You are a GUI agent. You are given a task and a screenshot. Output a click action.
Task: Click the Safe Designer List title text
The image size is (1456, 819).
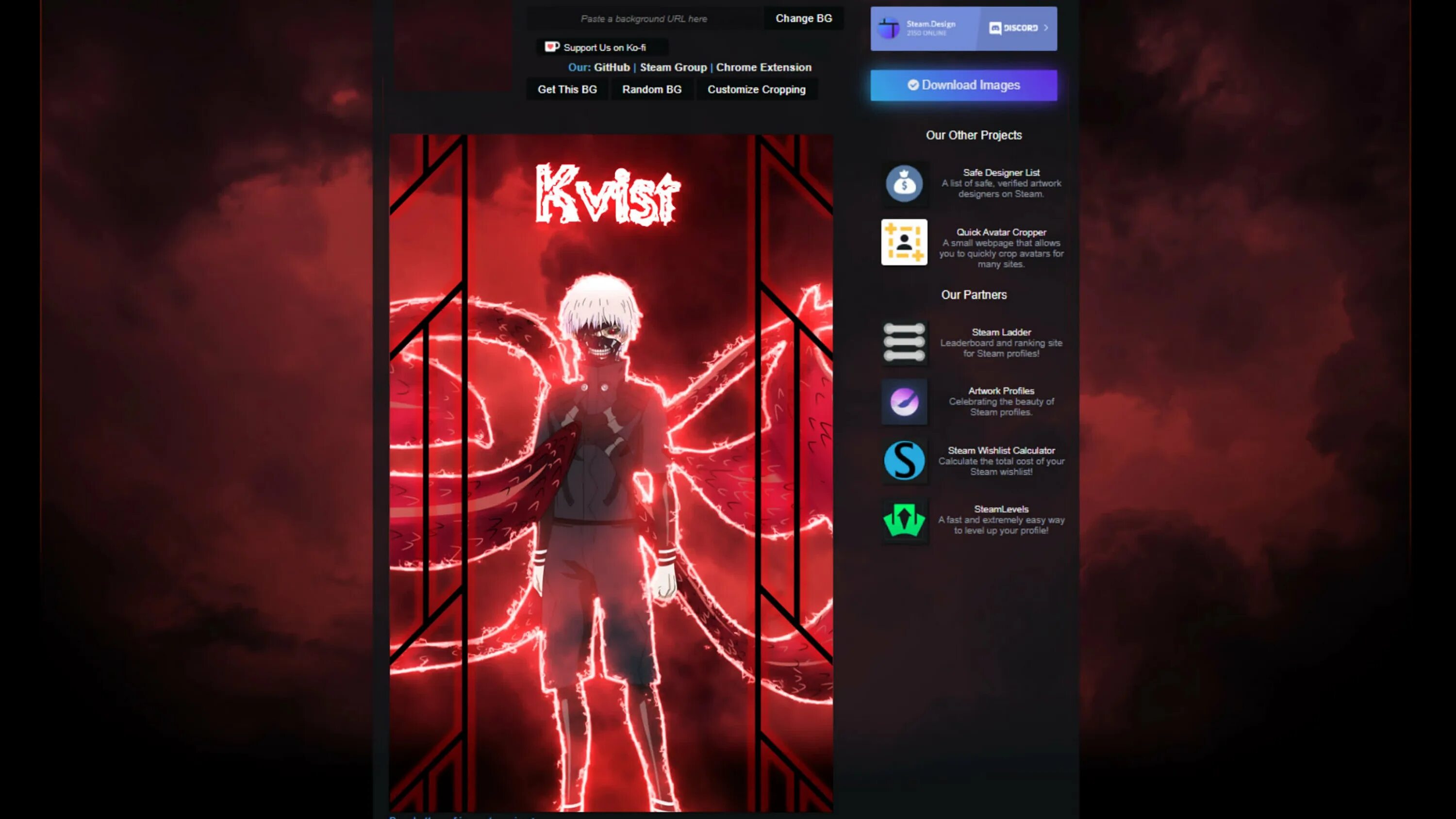point(1001,172)
